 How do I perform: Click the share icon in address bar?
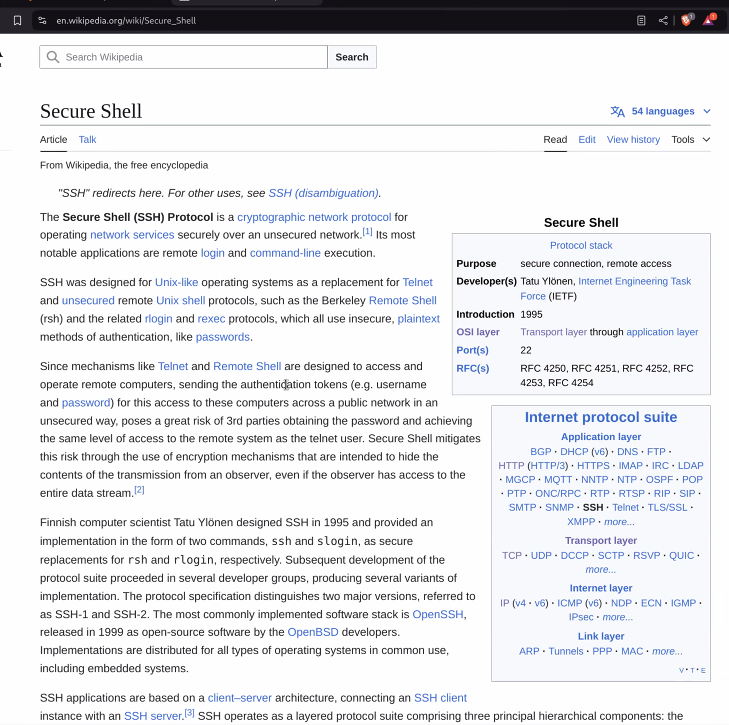point(663,20)
